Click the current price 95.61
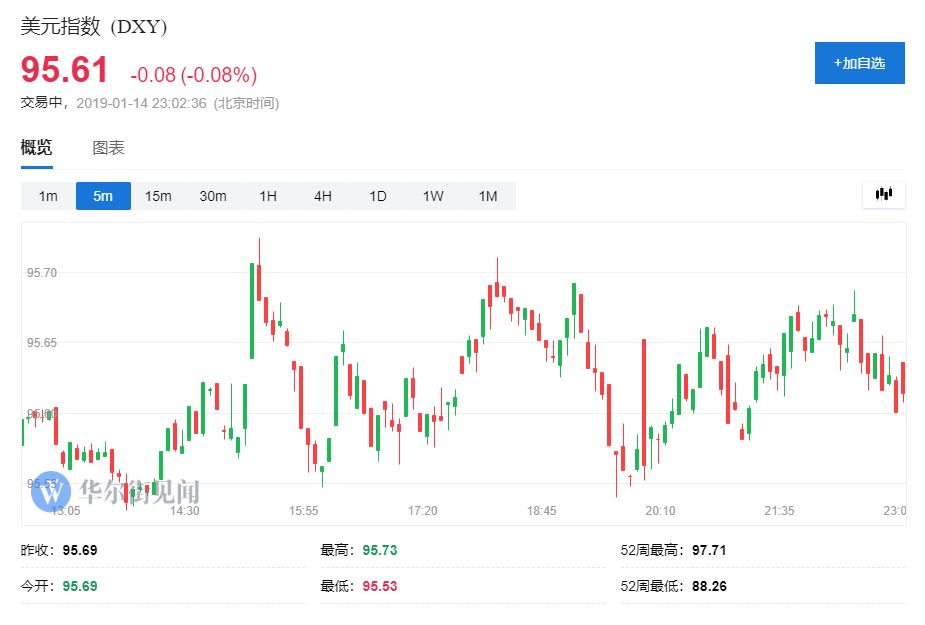The width and height of the screenshot is (925, 625). (64, 70)
